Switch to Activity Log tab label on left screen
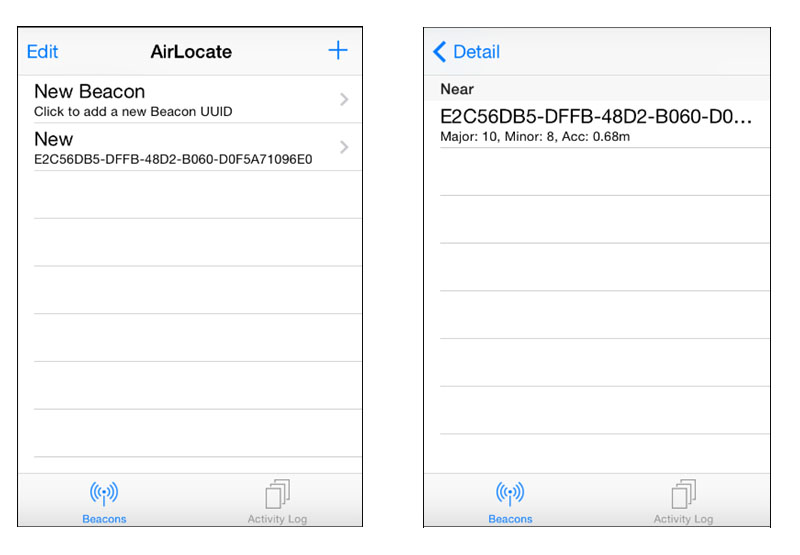Viewport: 800px width, 555px height. pyautogui.click(x=277, y=519)
